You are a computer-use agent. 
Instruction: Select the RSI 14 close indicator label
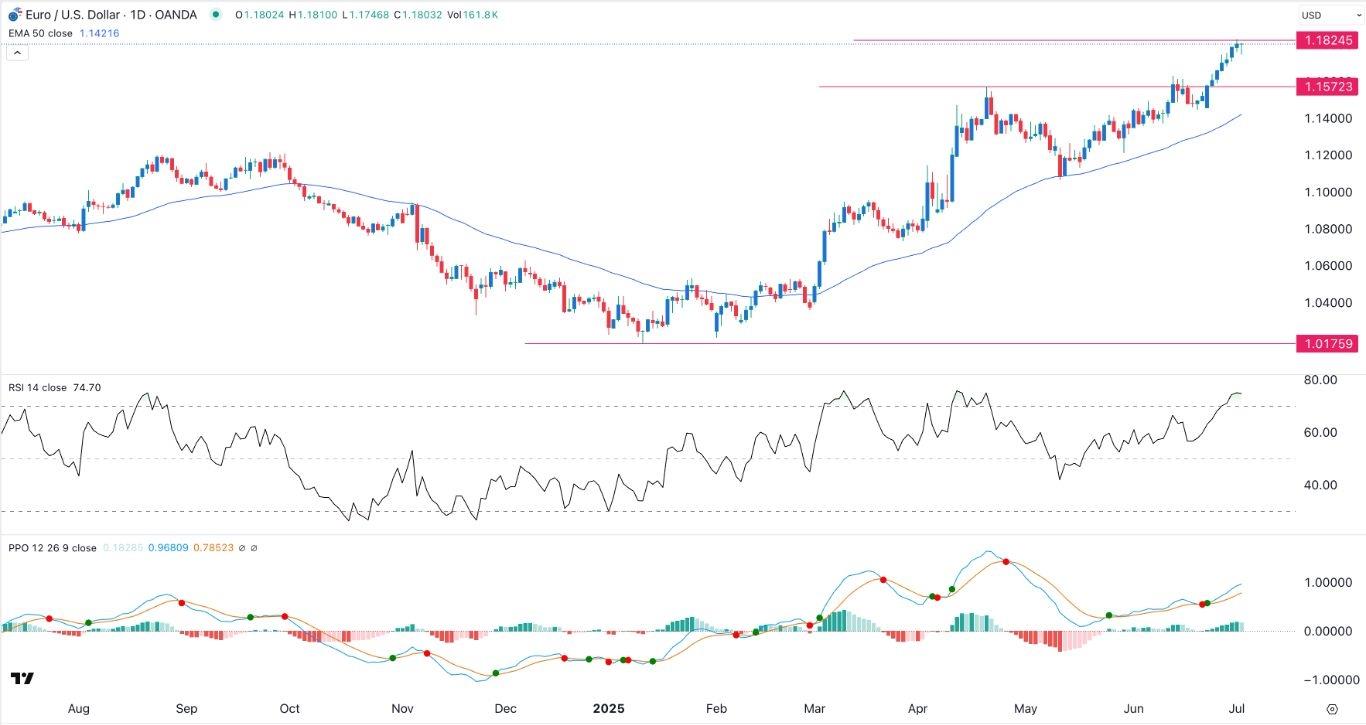(37, 388)
